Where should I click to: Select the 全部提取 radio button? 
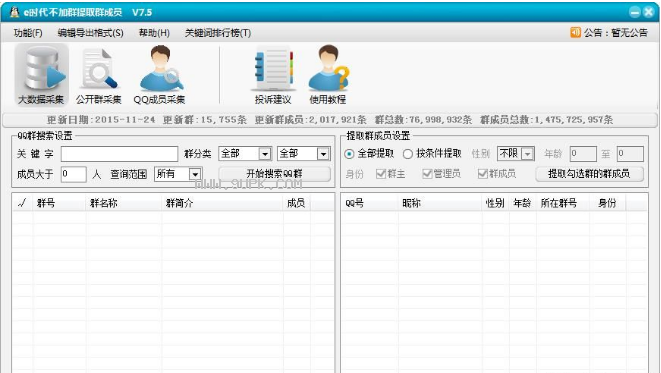click(349, 154)
